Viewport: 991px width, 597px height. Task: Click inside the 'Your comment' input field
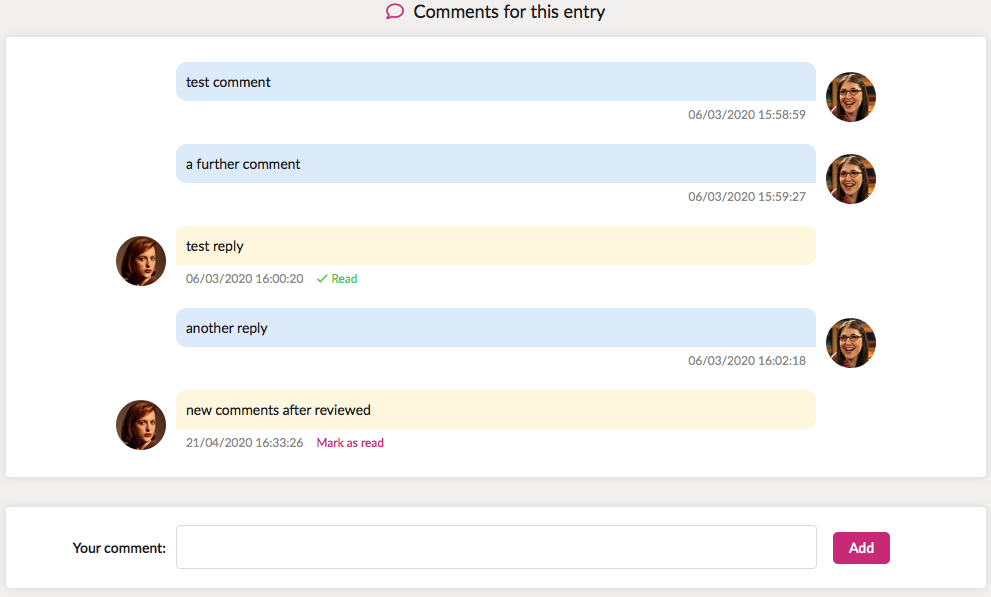pos(496,547)
